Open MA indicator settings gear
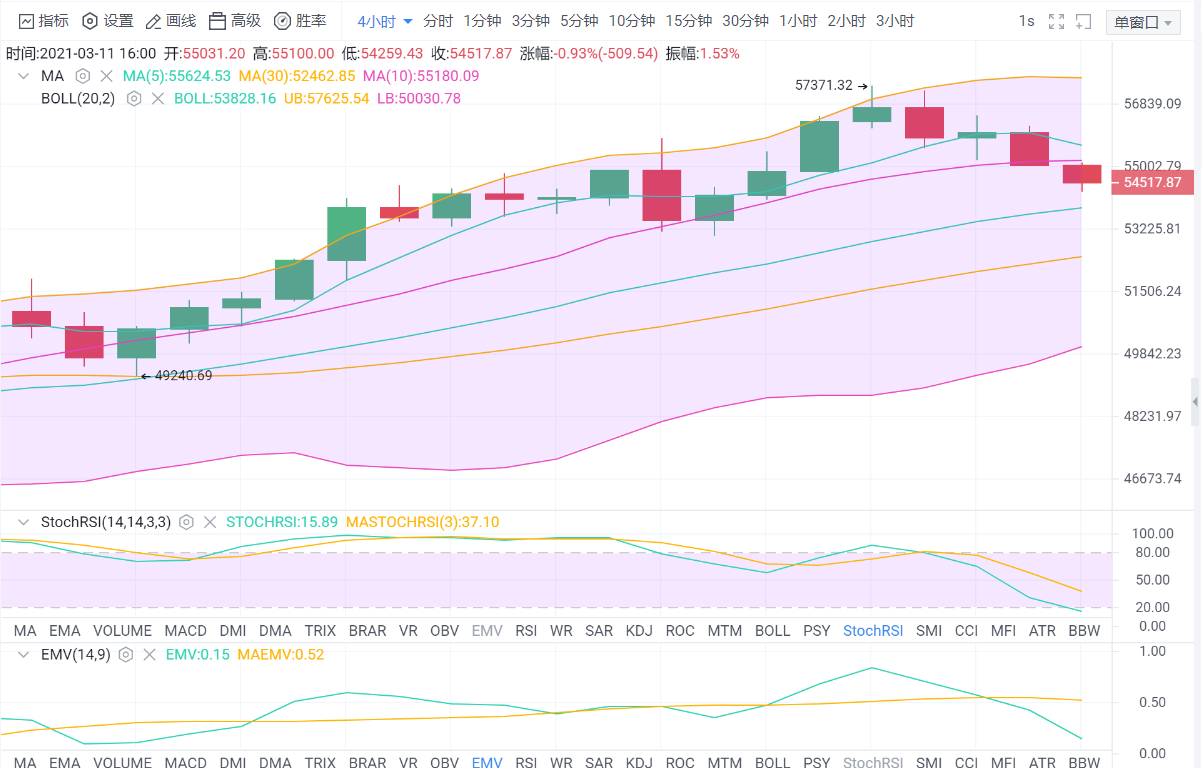The height and width of the screenshot is (768, 1202). click(83, 76)
